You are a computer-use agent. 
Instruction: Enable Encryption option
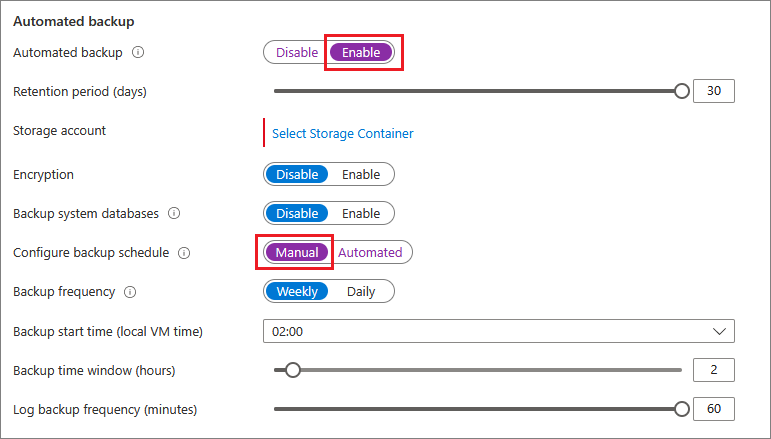coord(361,174)
